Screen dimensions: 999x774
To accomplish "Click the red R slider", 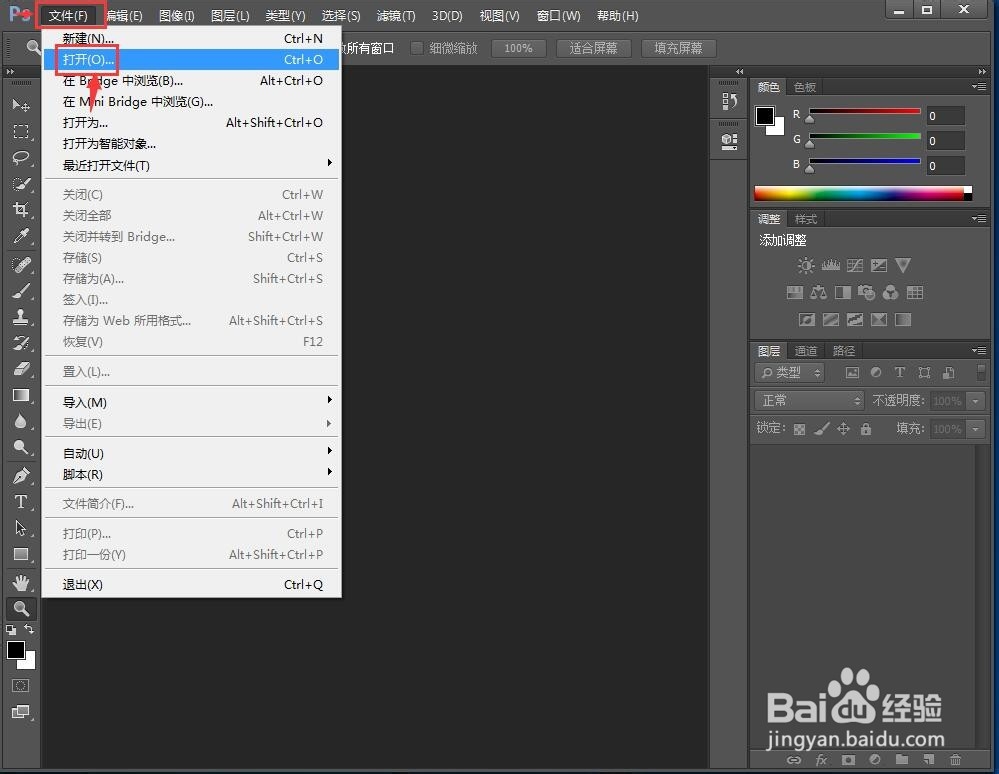I will [x=865, y=113].
